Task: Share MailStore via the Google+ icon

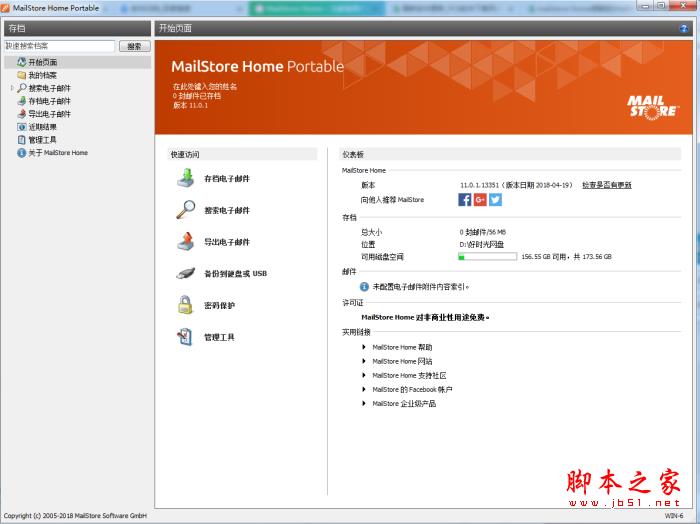Action: tap(480, 199)
